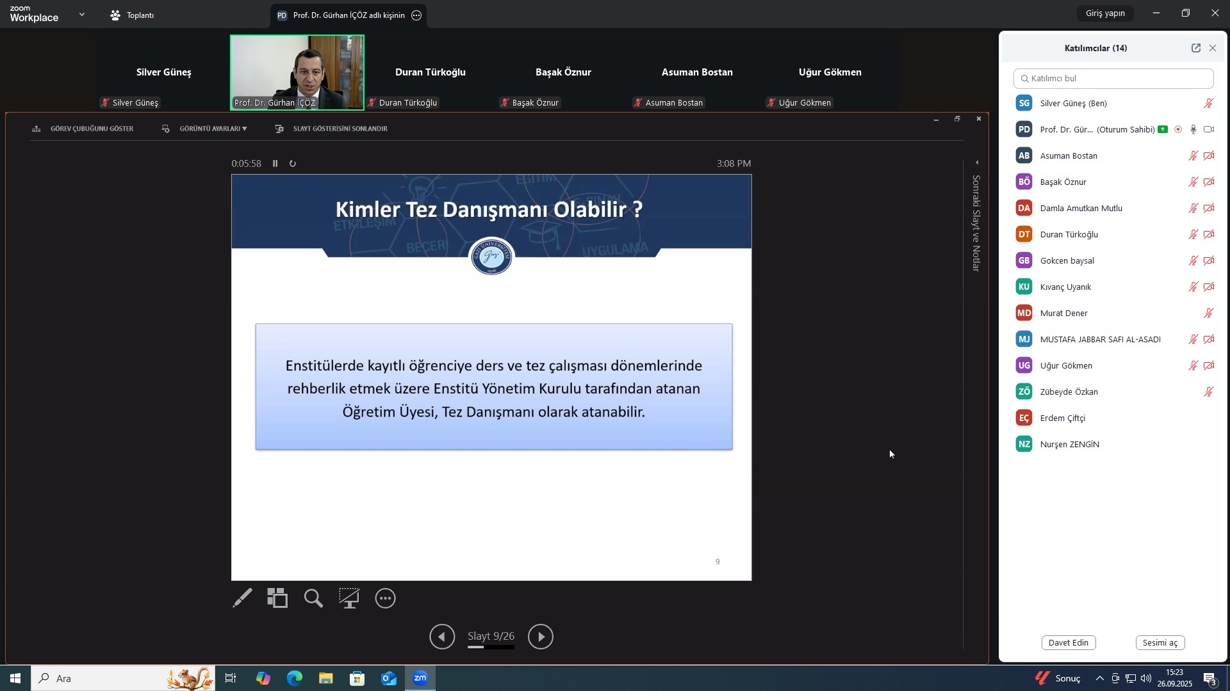Screen dimensions: 1230x691
Task: Toggle Uğur Gökmen's microphone mute icon
Action: coord(1193,366)
